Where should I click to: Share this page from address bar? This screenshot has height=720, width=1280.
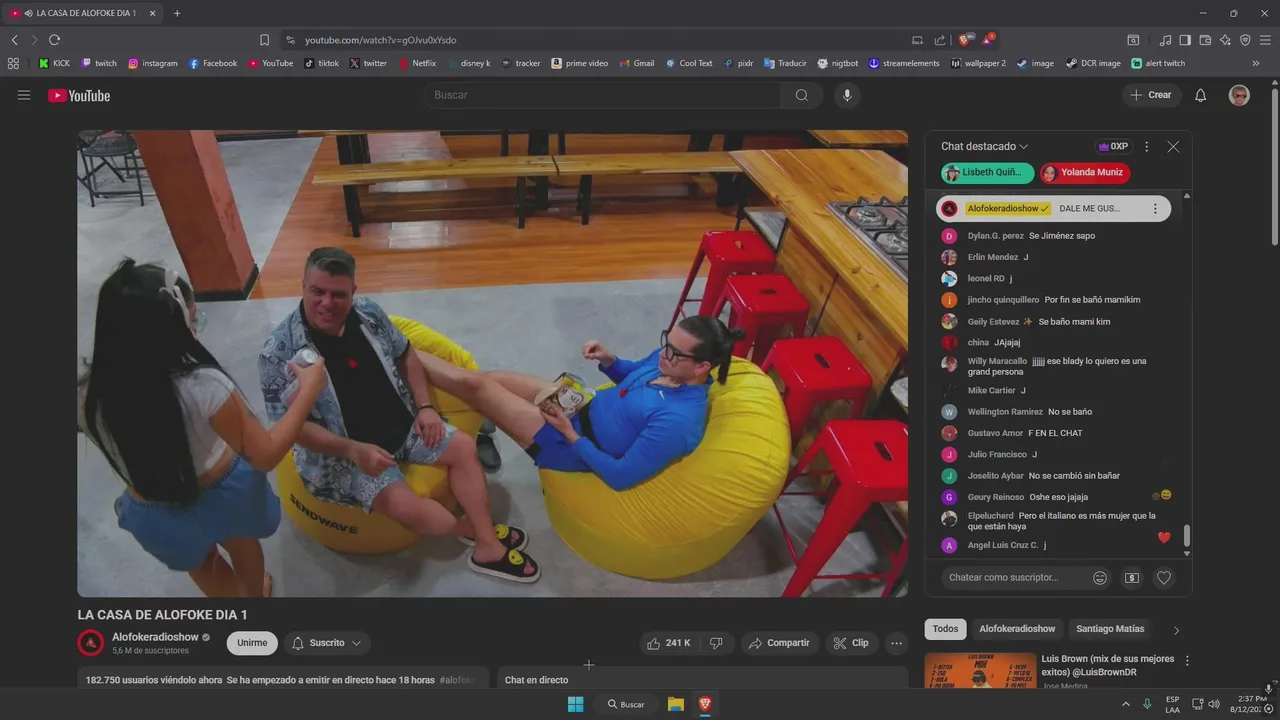coord(940,40)
